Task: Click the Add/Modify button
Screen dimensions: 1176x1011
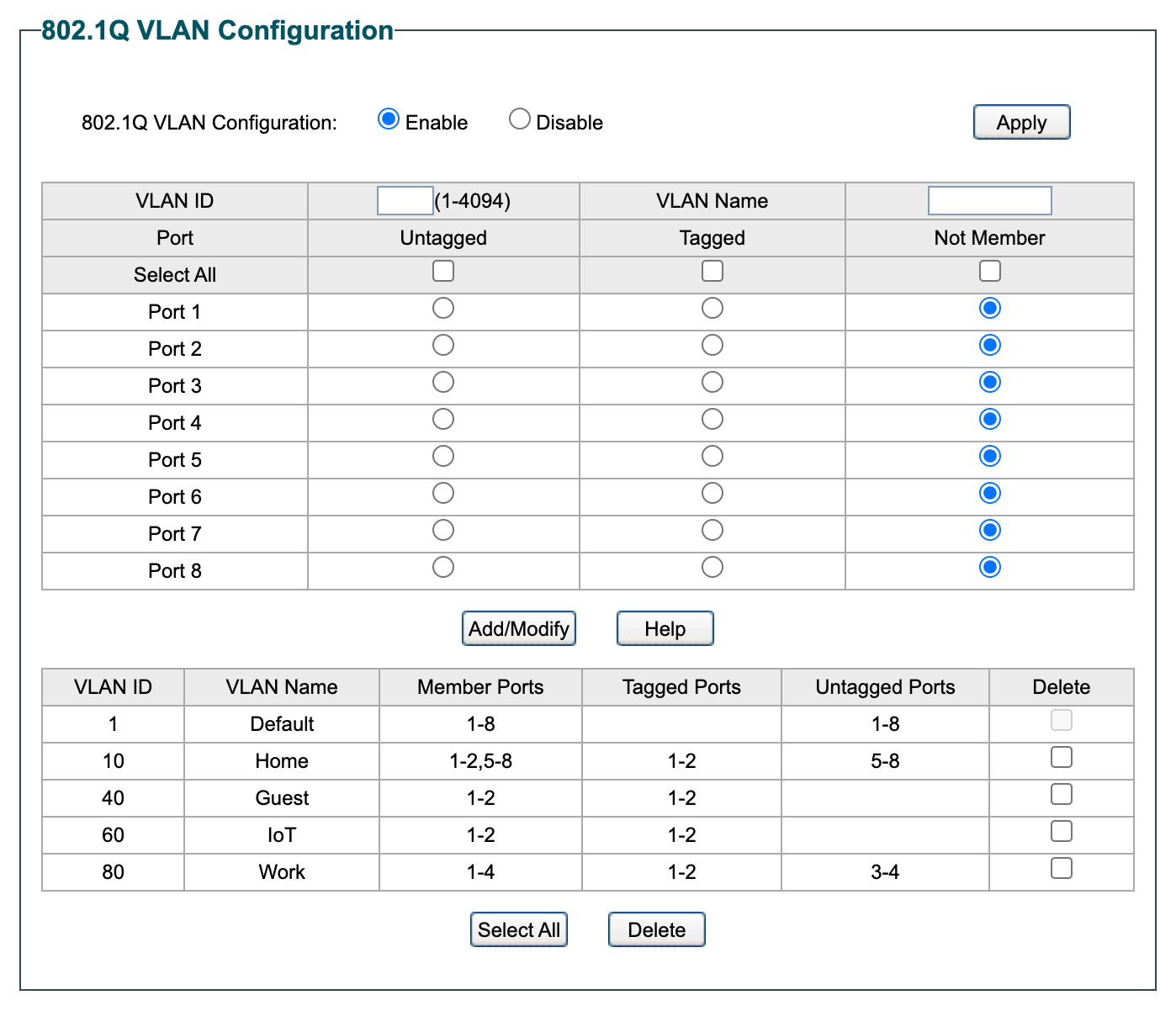Action: (519, 628)
